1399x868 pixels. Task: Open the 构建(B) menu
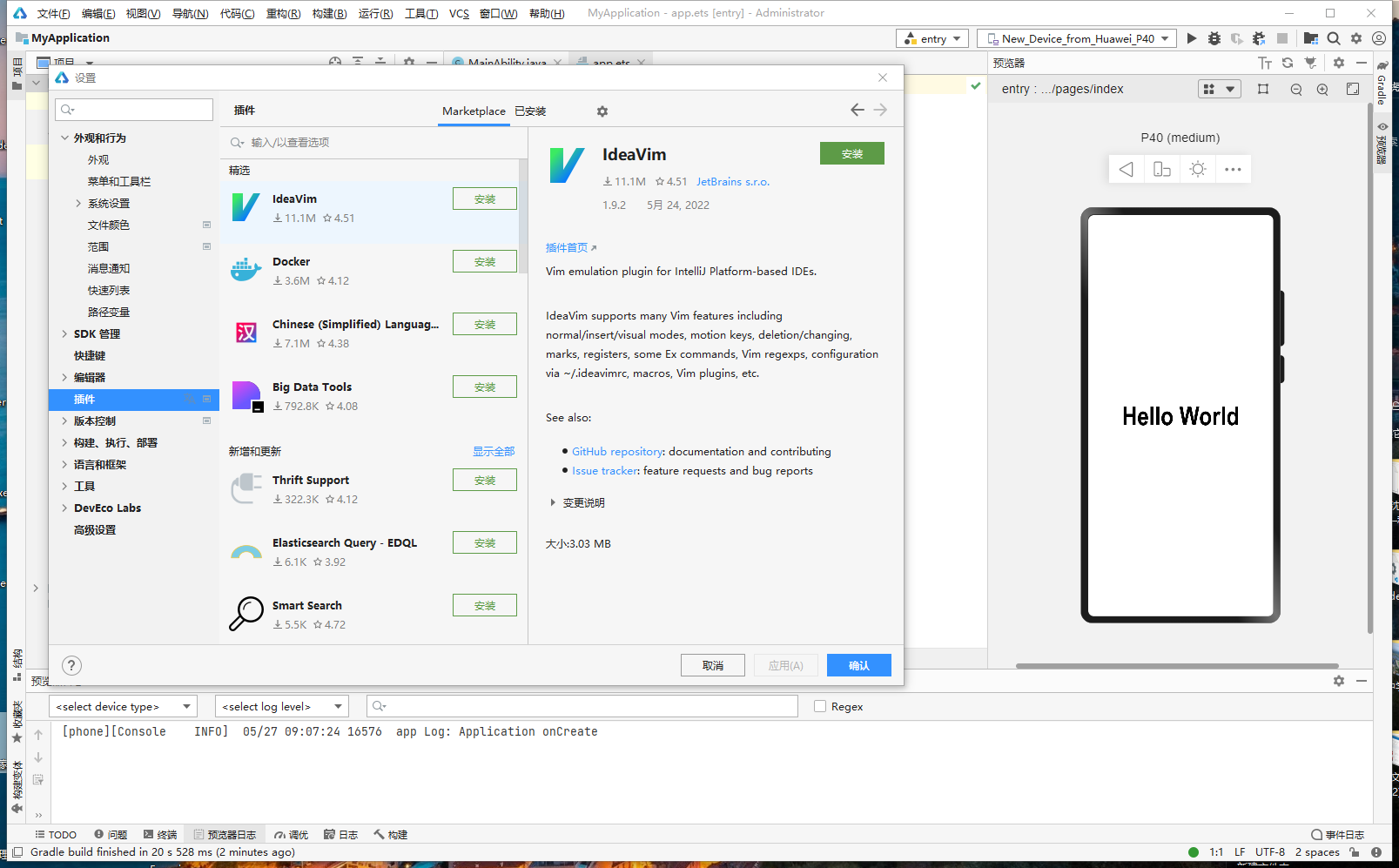tap(329, 13)
